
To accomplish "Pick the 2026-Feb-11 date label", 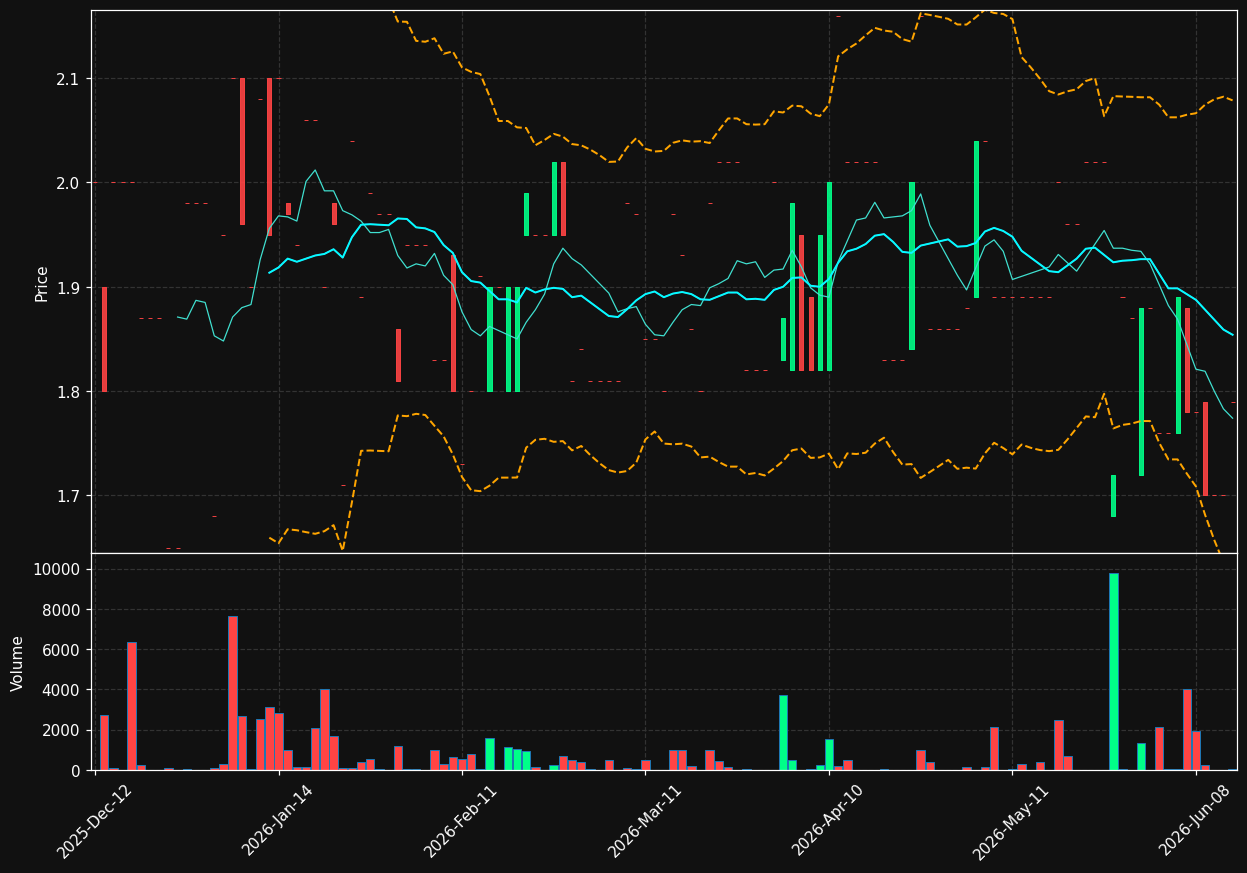I will (x=461, y=821).
